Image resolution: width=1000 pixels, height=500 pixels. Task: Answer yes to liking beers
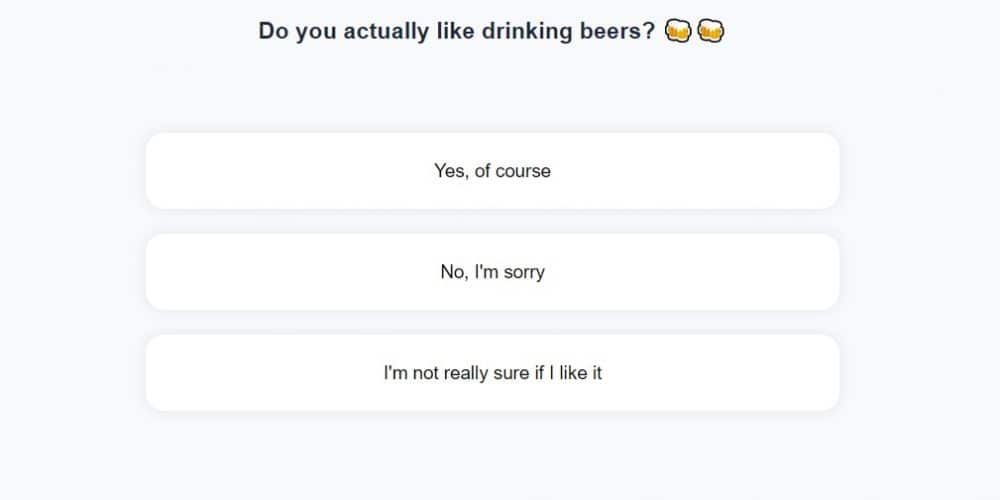point(492,171)
